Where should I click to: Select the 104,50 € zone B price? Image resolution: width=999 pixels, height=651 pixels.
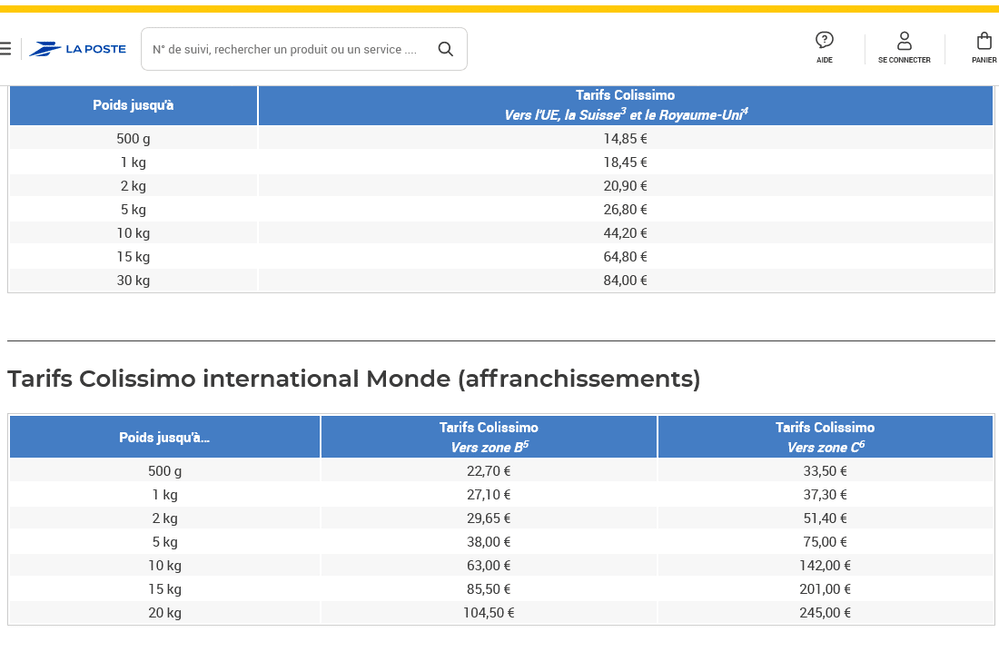tap(489, 612)
